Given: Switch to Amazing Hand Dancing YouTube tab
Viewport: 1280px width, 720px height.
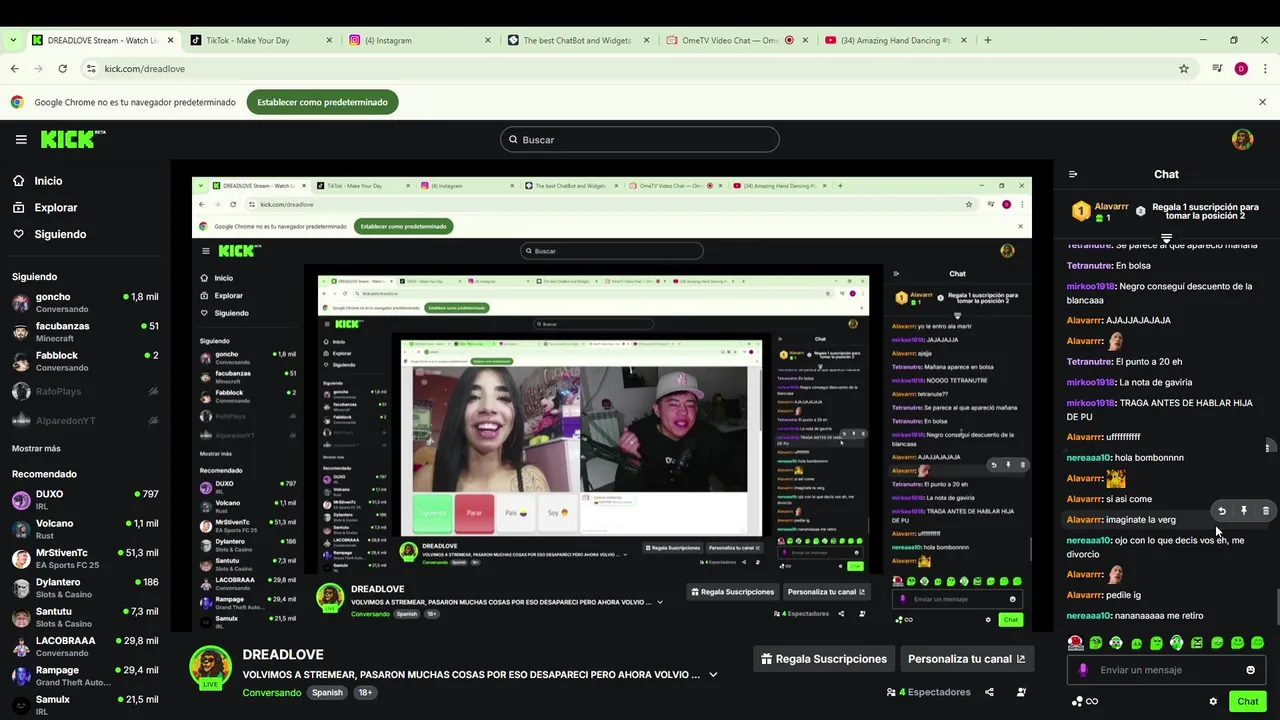Looking at the screenshot, I should click(896, 40).
